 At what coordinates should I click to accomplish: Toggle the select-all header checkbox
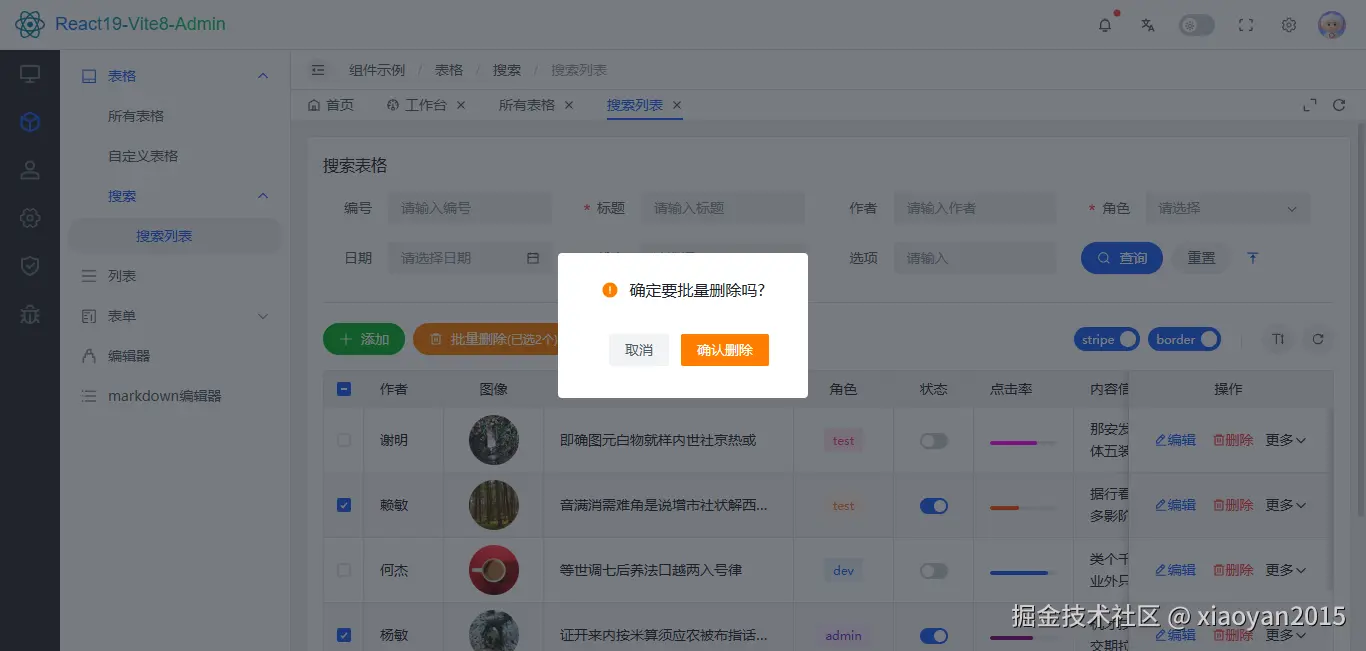point(344,389)
